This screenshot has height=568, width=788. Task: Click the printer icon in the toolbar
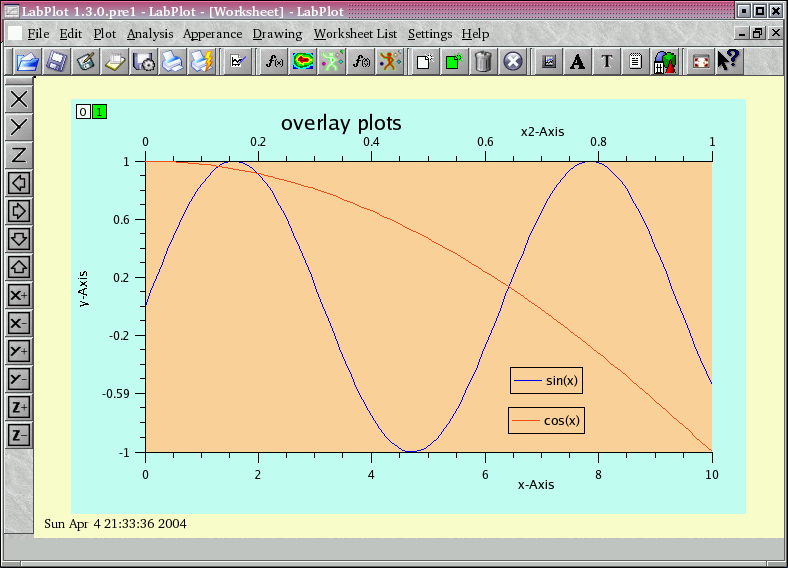(173, 62)
